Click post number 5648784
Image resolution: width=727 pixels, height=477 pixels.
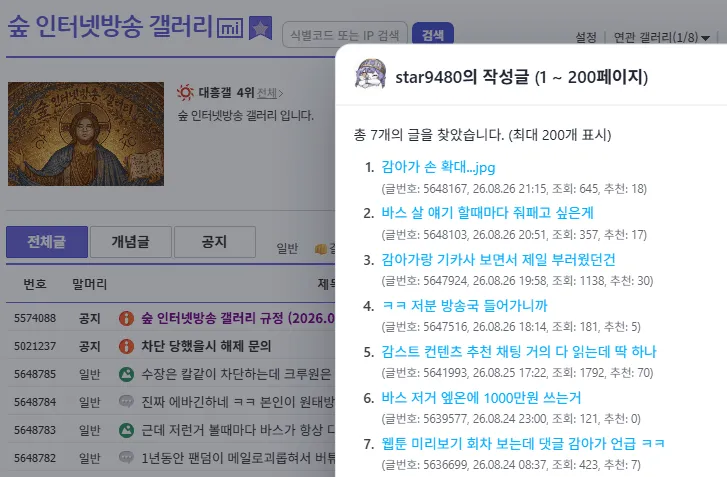pos(35,402)
